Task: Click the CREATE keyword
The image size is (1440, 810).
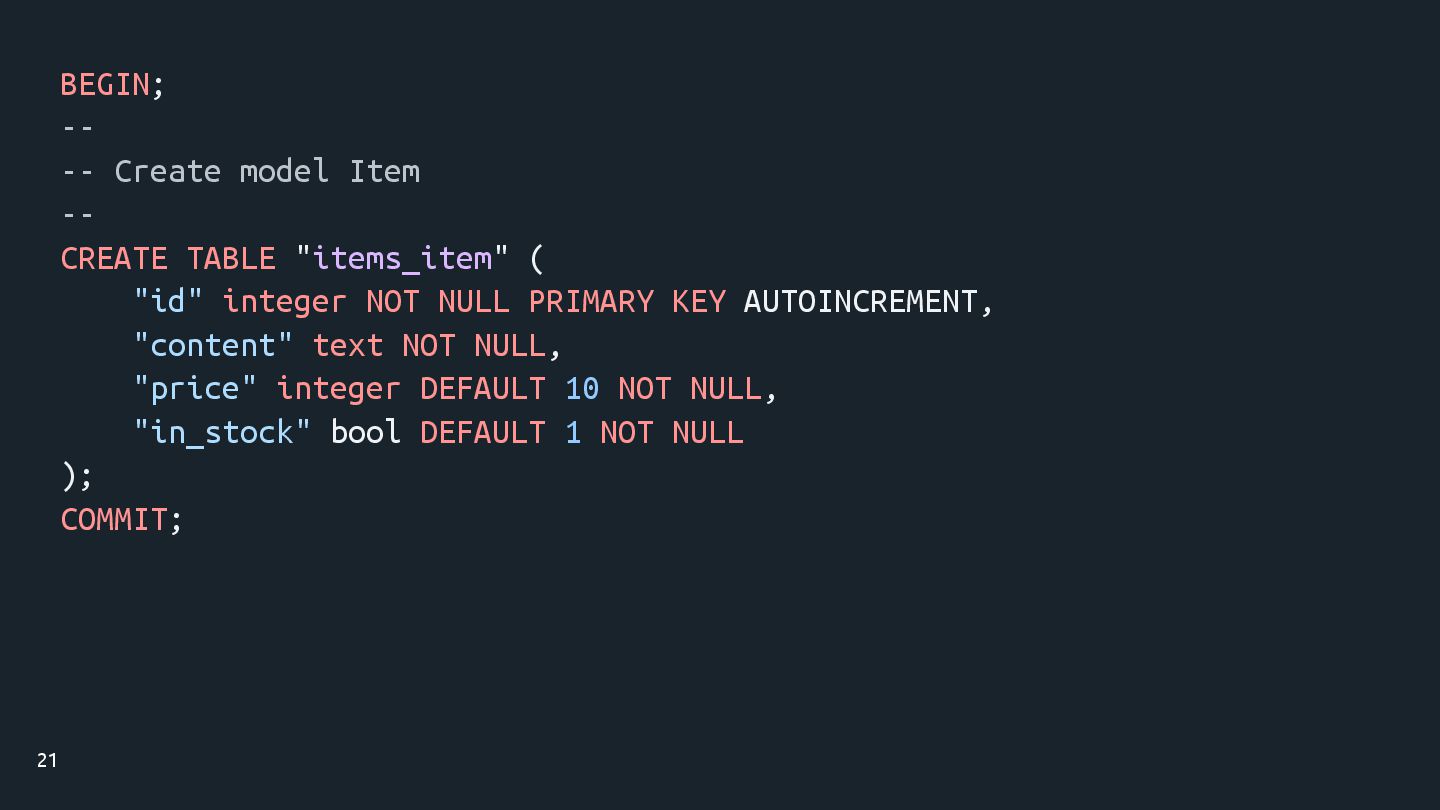Action: click(114, 258)
